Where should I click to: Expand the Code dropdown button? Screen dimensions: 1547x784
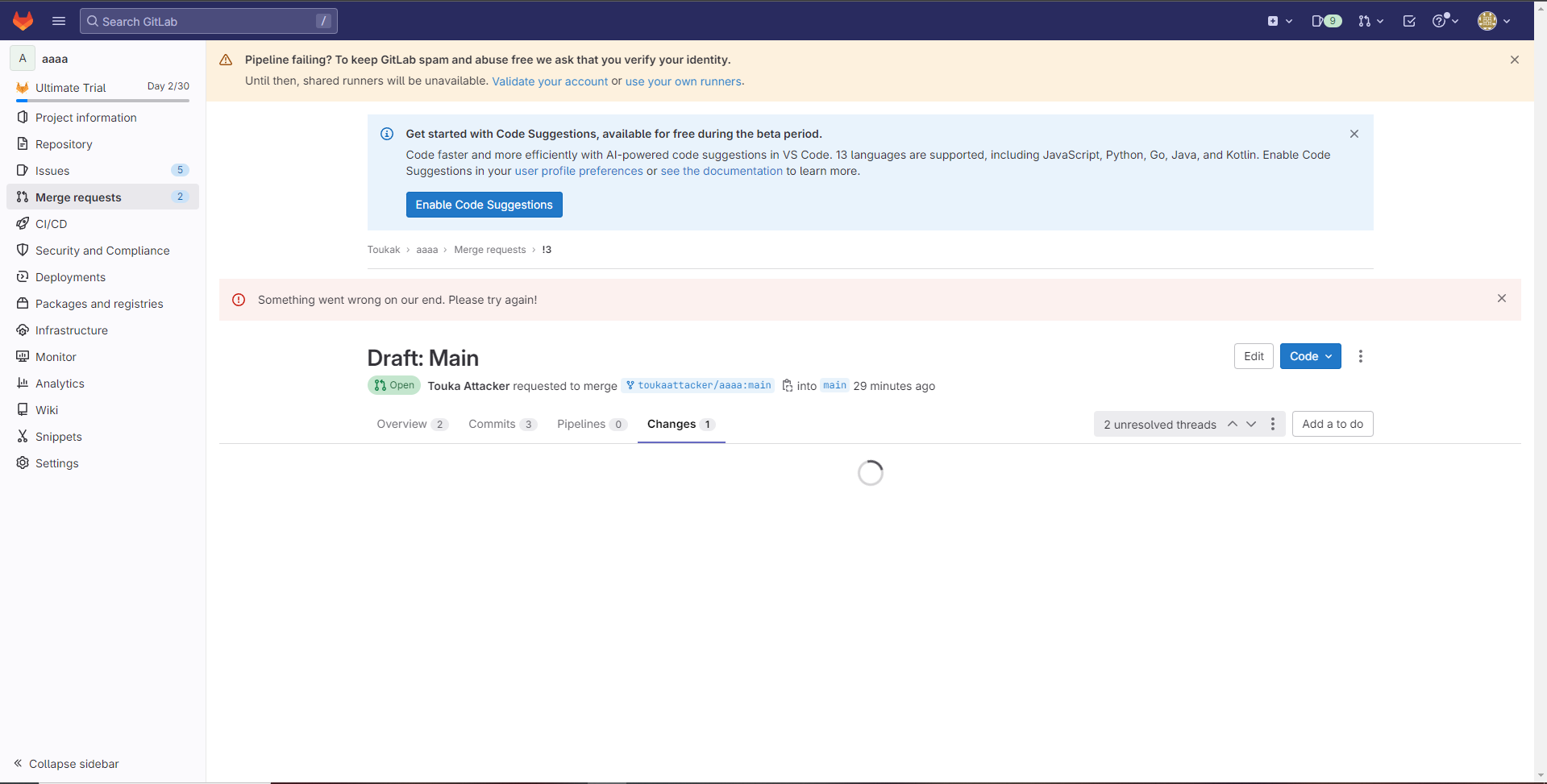click(1310, 356)
